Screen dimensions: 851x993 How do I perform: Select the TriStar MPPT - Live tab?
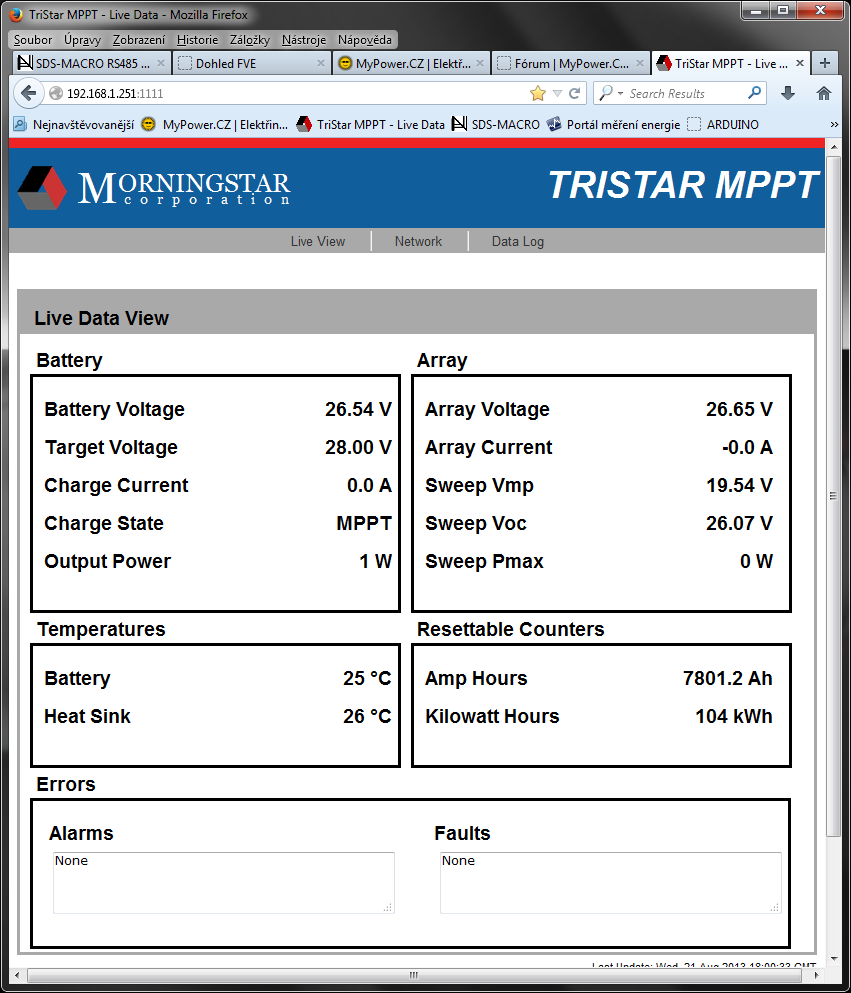coord(730,63)
